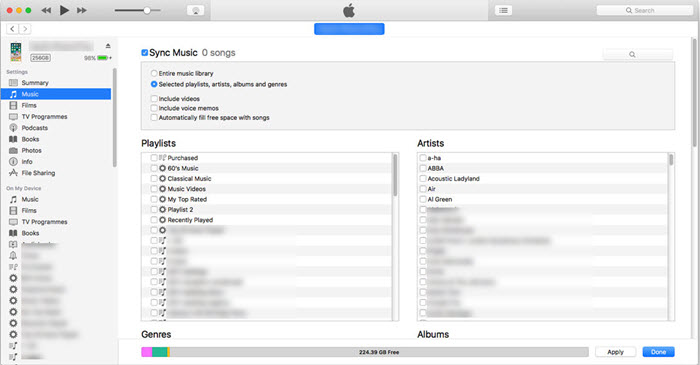This screenshot has height=365, width=700.
Task: Enable Automatically fill free space with songs
Action: 154,117
